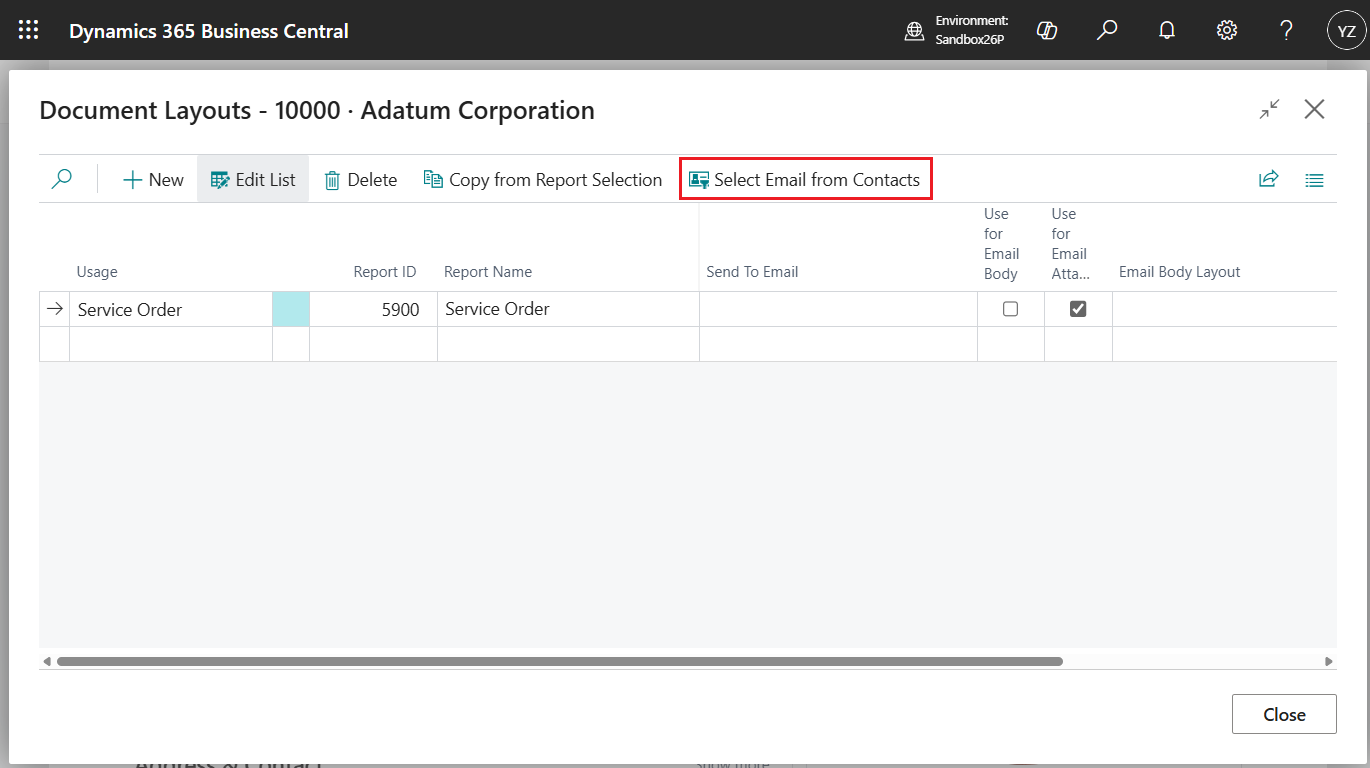This screenshot has width=1370, height=768.
Task: Open the app launcher waffle icon
Action: point(29,30)
